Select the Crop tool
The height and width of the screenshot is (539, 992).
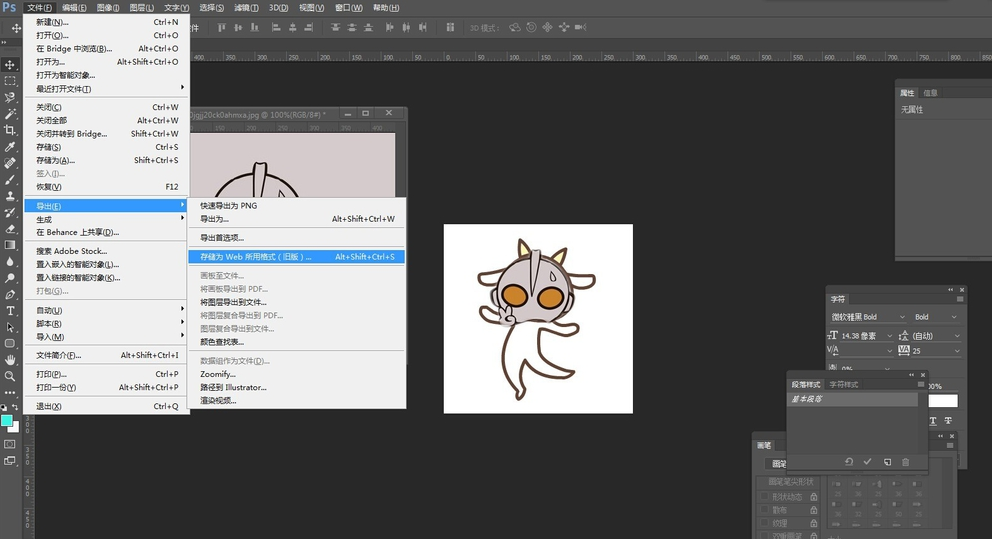click(x=10, y=130)
